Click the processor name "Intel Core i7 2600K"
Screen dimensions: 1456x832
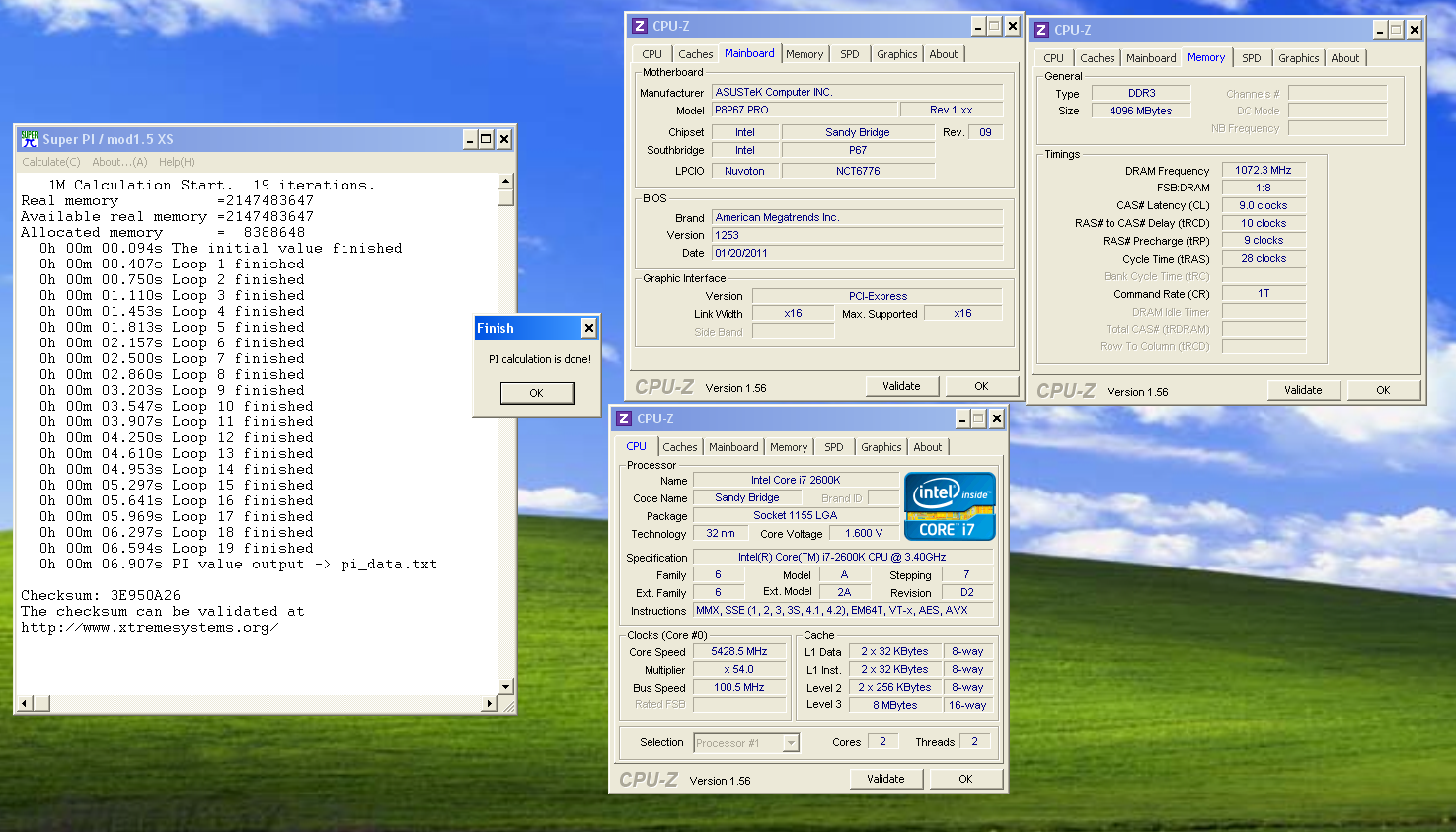[x=796, y=480]
